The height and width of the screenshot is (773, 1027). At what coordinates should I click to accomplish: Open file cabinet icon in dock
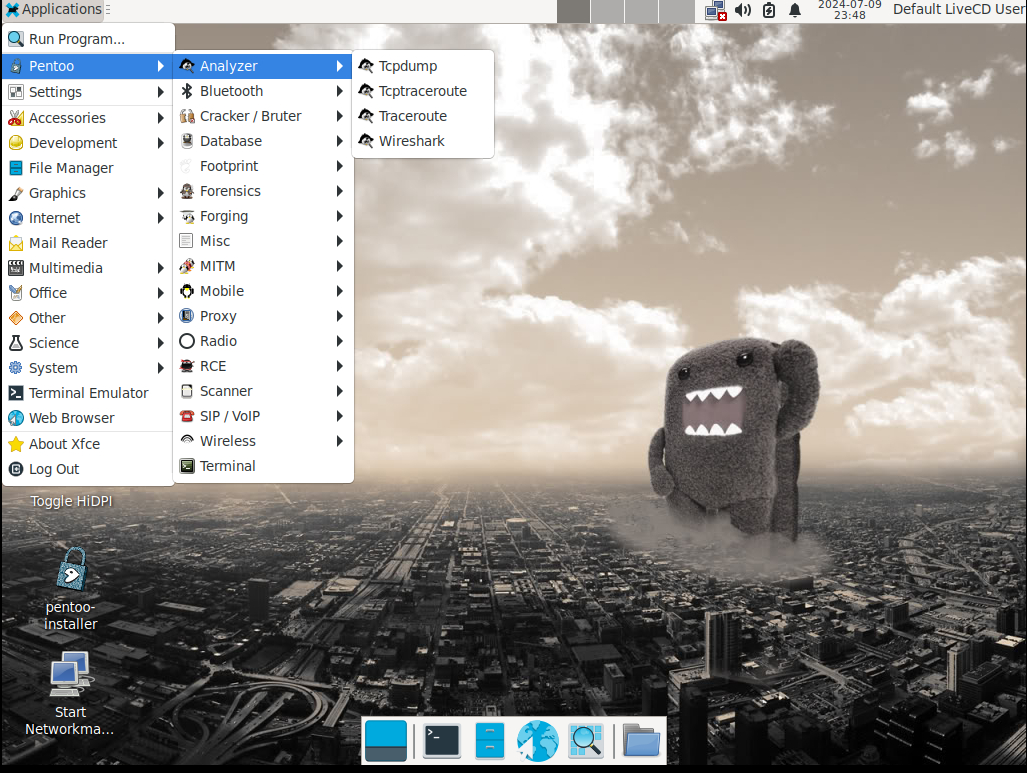click(x=490, y=741)
